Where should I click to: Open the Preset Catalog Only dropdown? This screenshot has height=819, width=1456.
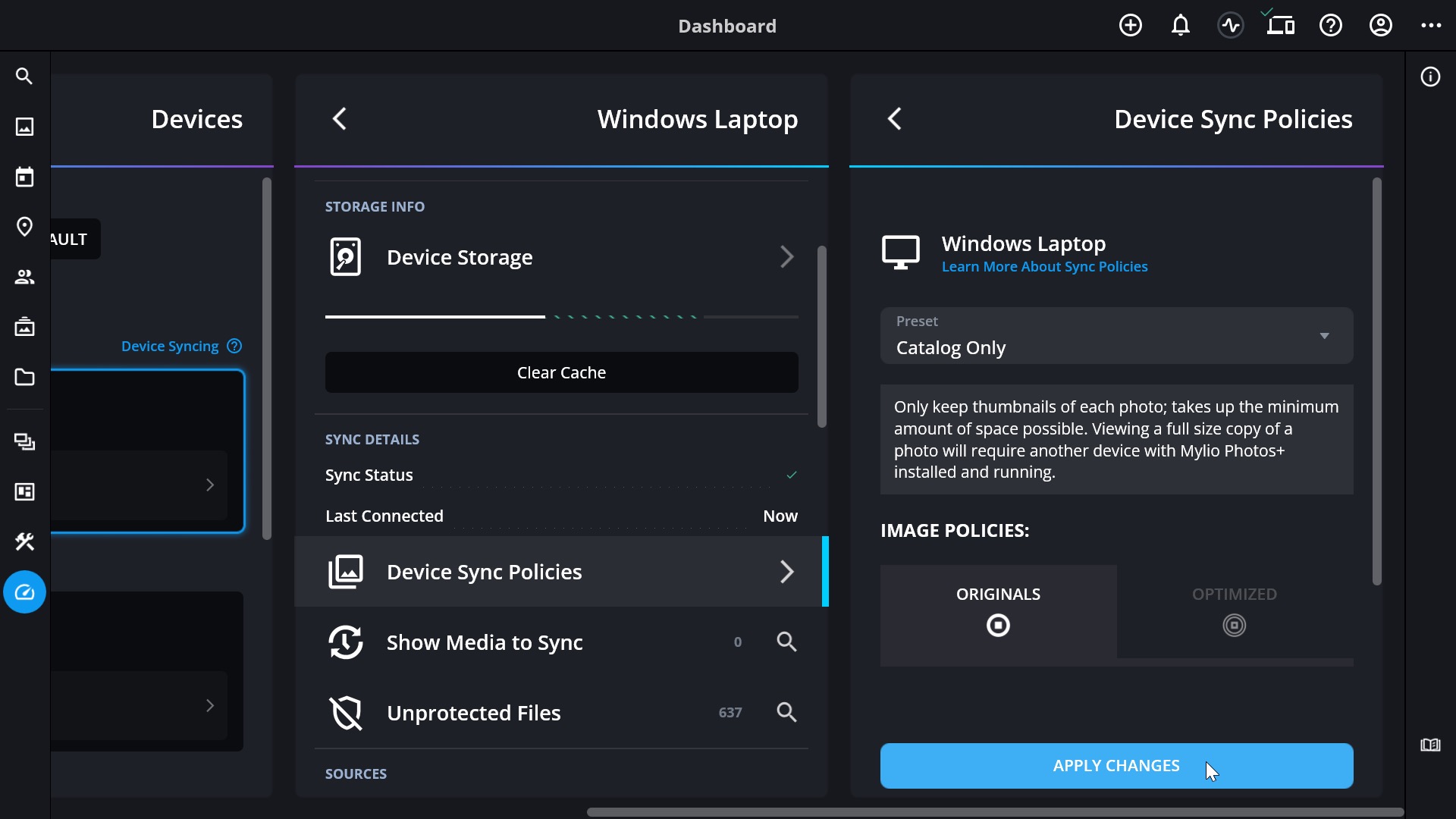point(1116,336)
